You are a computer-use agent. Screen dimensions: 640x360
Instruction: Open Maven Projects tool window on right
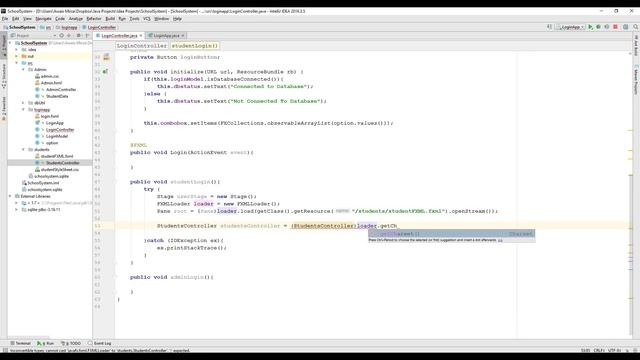(636, 80)
